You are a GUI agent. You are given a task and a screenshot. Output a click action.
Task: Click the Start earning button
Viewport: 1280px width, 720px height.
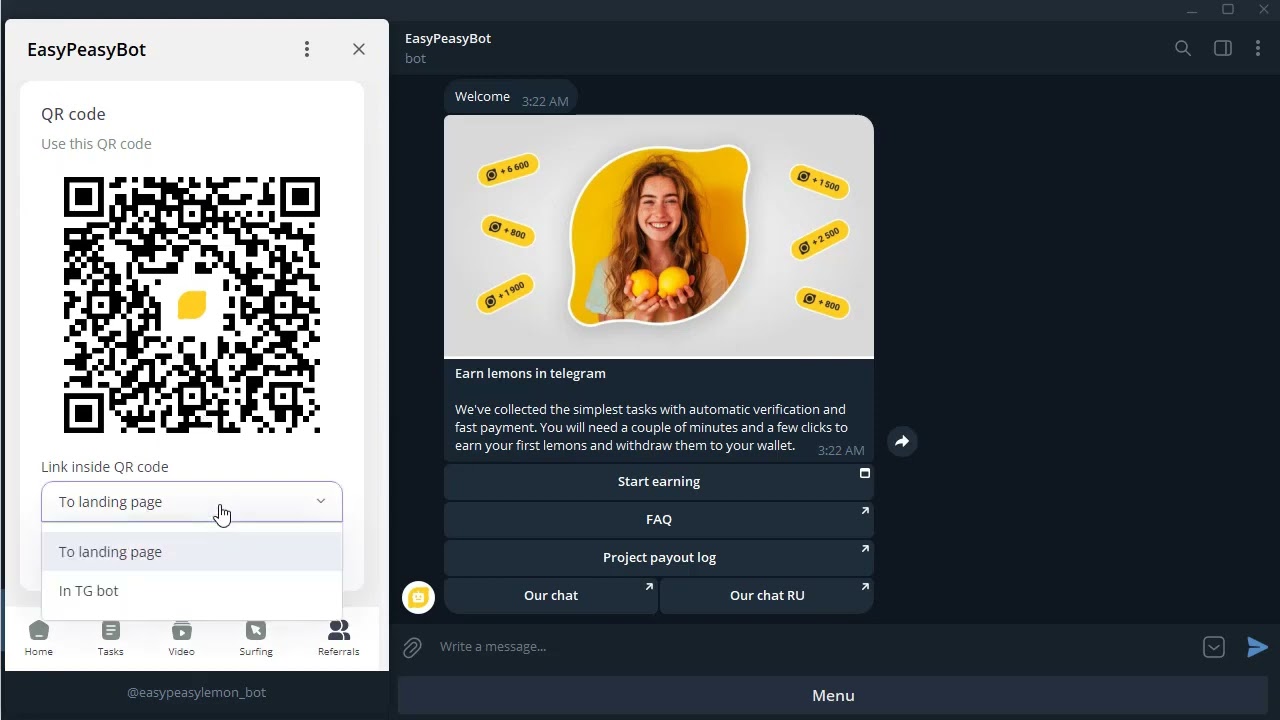coord(659,481)
